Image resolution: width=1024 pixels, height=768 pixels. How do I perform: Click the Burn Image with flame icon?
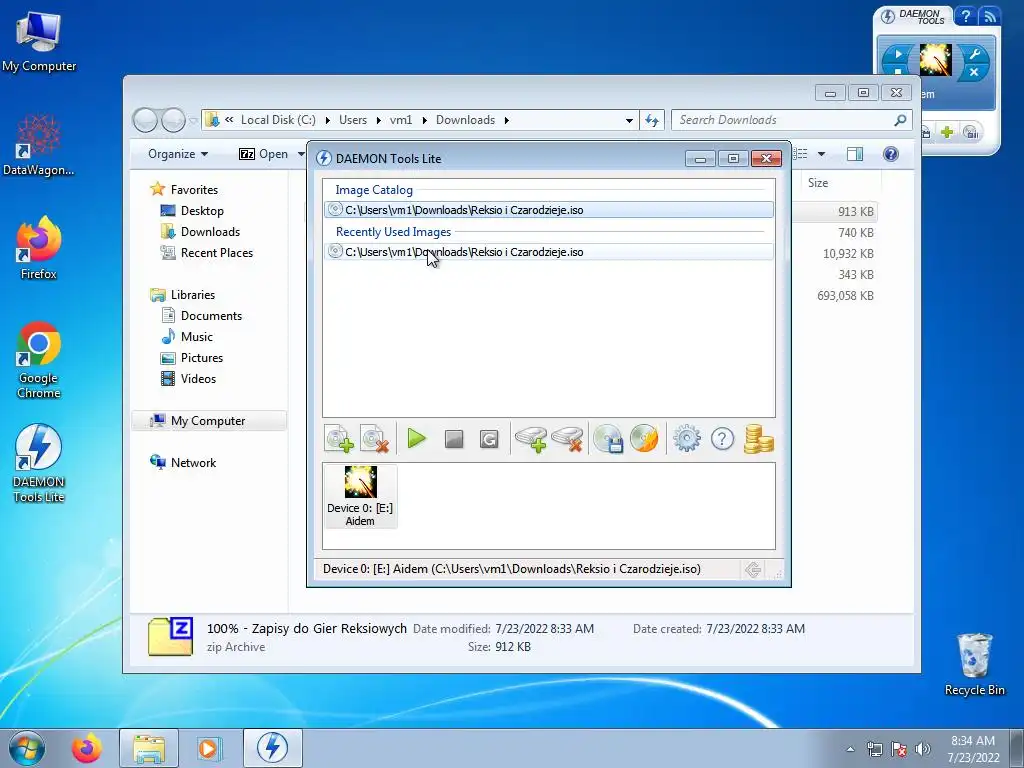[645, 439]
